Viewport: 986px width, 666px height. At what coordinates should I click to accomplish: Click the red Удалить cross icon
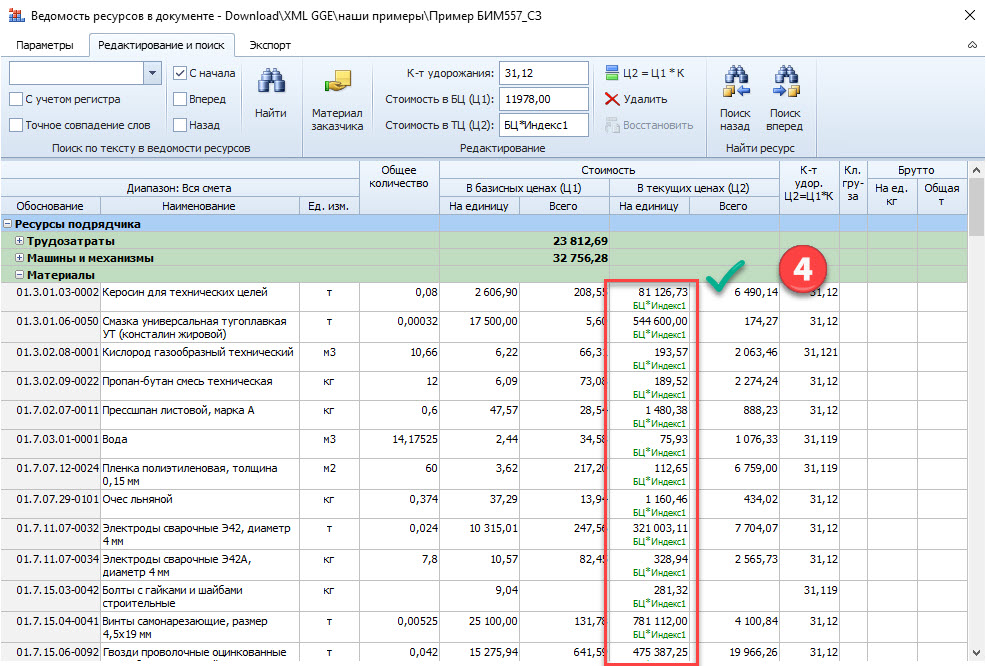pos(613,99)
